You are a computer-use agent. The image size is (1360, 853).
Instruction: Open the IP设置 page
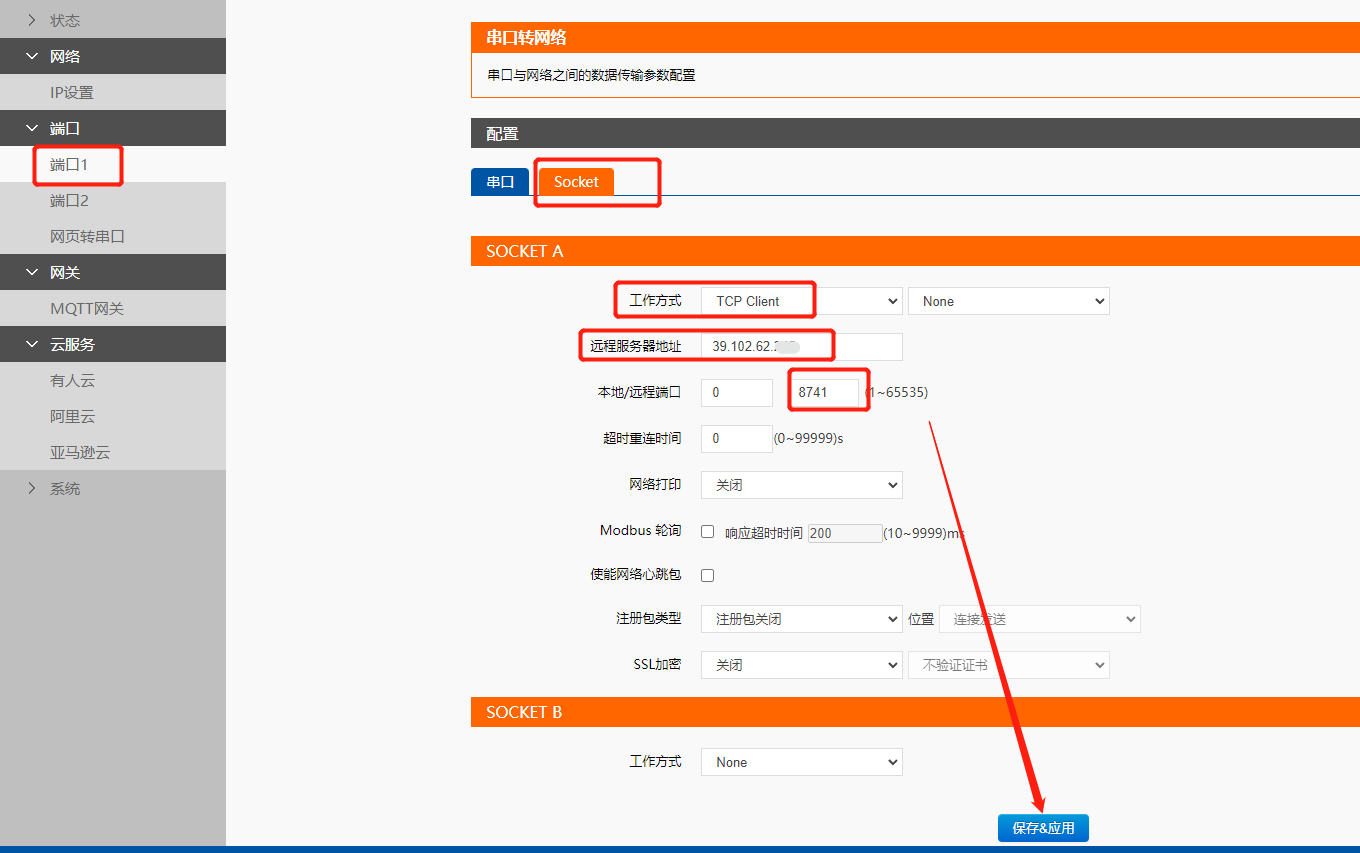pyautogui.click(x=72, y=93)
